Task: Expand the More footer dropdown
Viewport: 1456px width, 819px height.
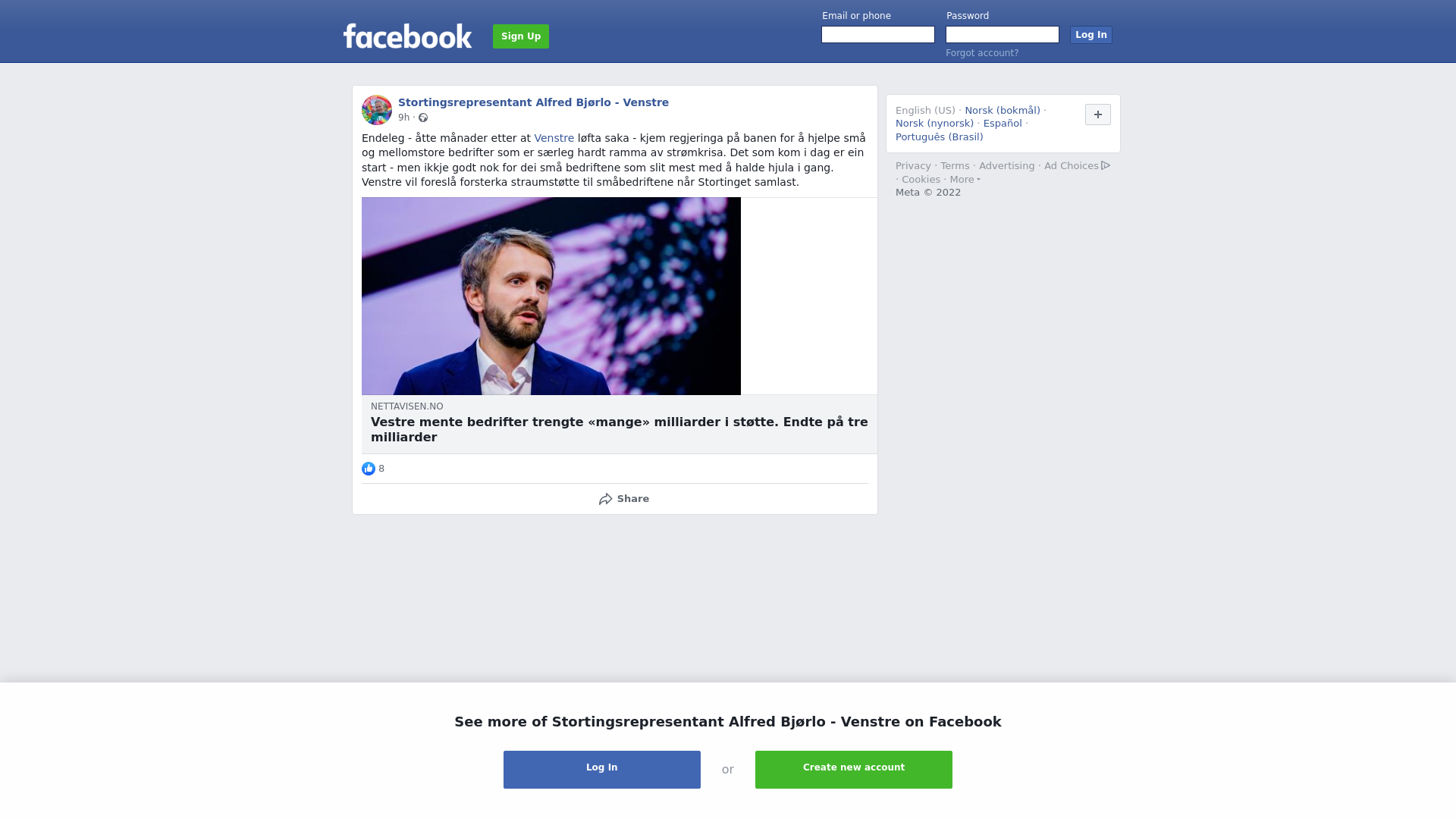Action: [x=965, y=180]
